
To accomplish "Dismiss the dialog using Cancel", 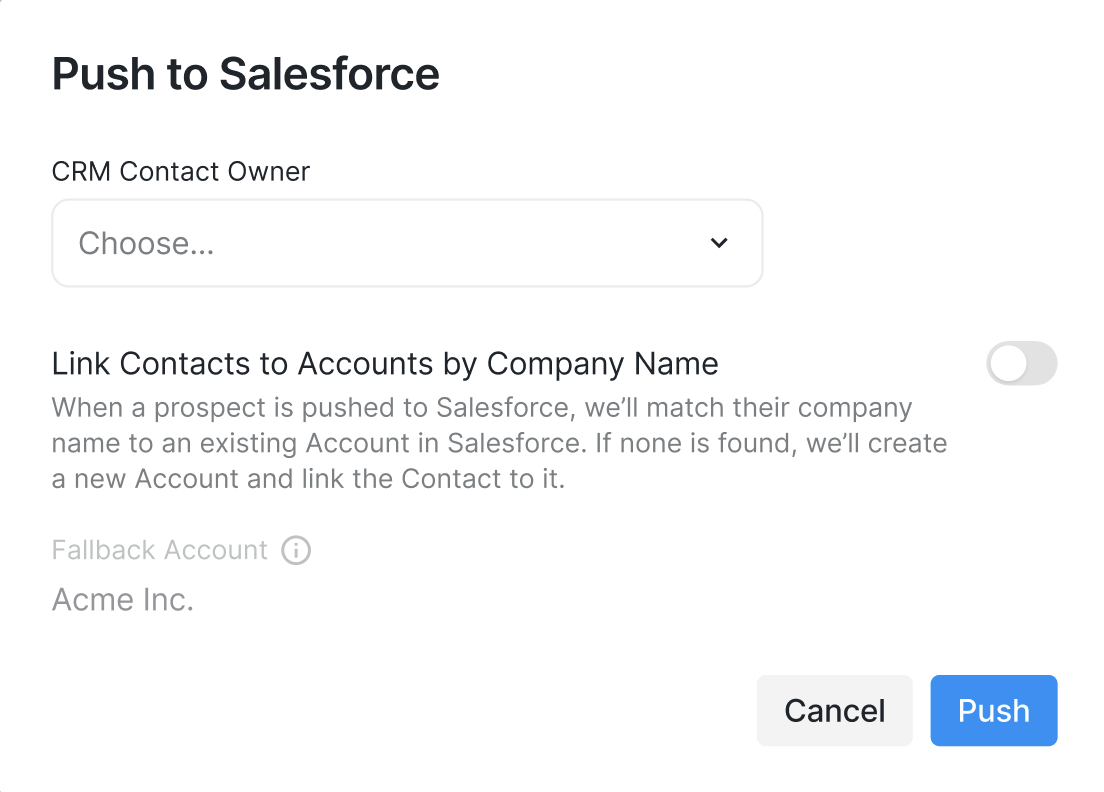I will tap(834, 710).
